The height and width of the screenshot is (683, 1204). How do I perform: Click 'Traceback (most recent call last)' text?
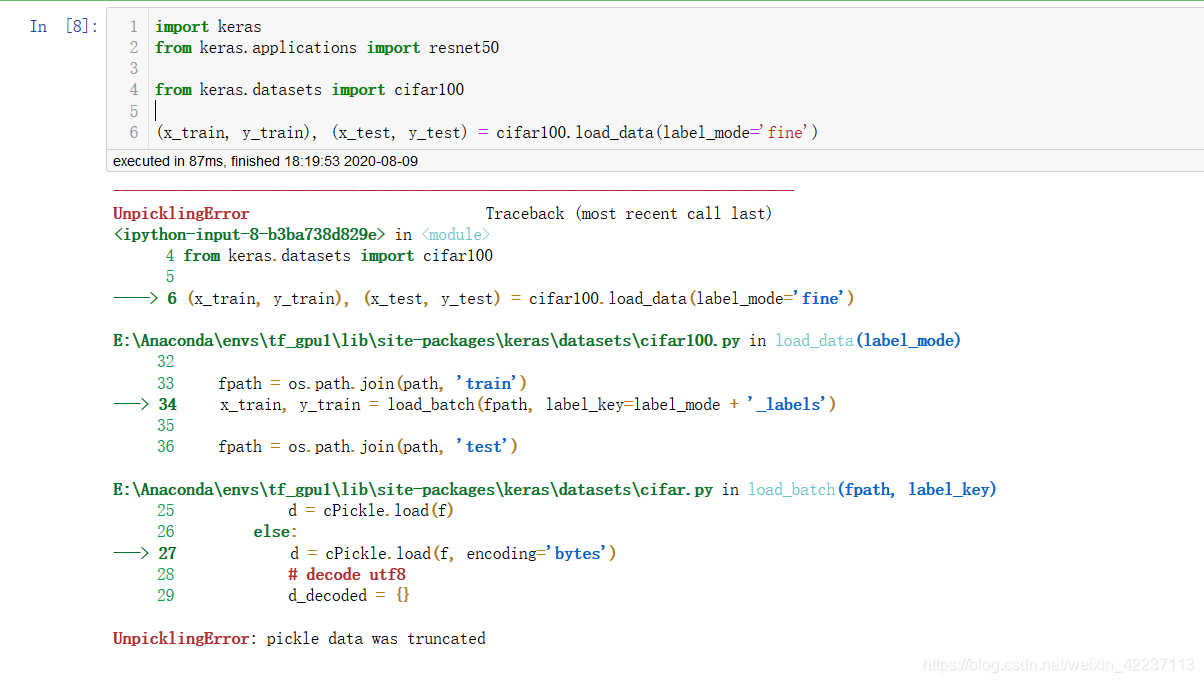click(x=629, y=214)
